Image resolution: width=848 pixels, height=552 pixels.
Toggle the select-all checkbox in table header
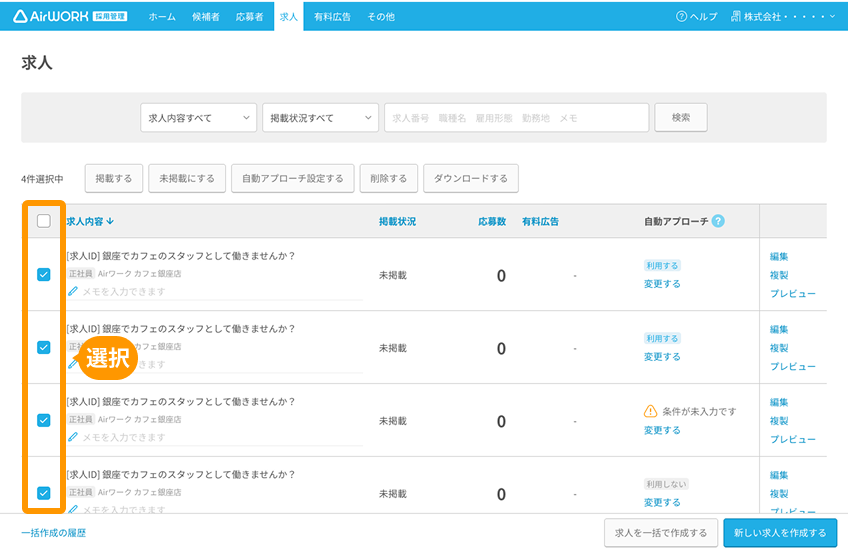[44, 221]
